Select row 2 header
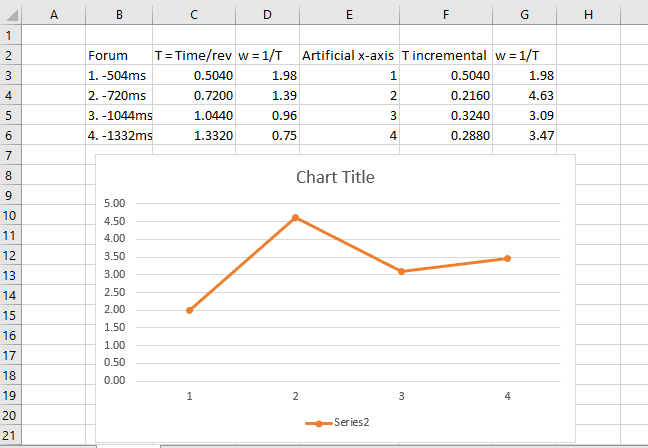Viewport: 648px width, 448px height. tap(9, 55)
